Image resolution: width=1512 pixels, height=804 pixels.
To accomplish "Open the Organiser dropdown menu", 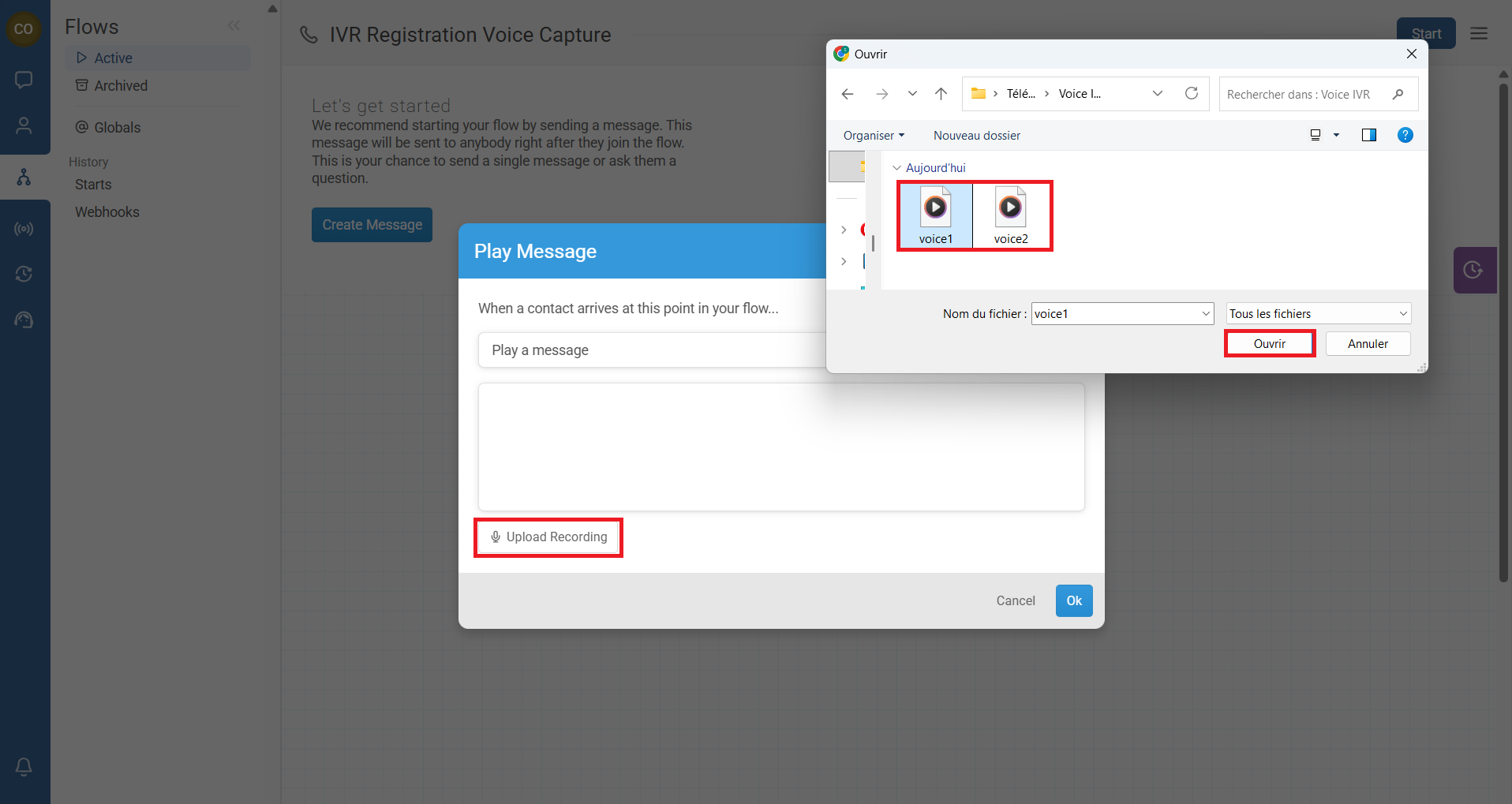I will click(x=873, y=136).
